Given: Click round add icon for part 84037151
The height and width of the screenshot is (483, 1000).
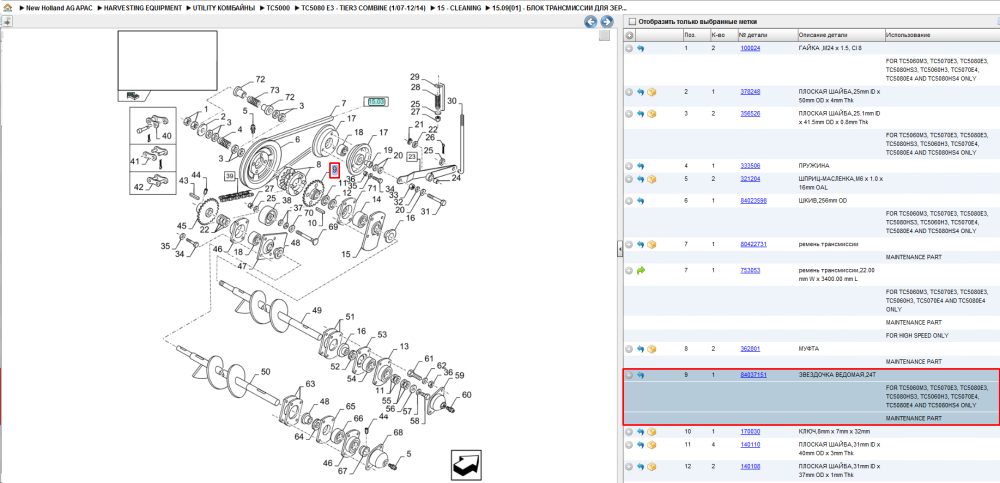Looking at the screenshot, I should pyautogui.click(x=629, y=375).
